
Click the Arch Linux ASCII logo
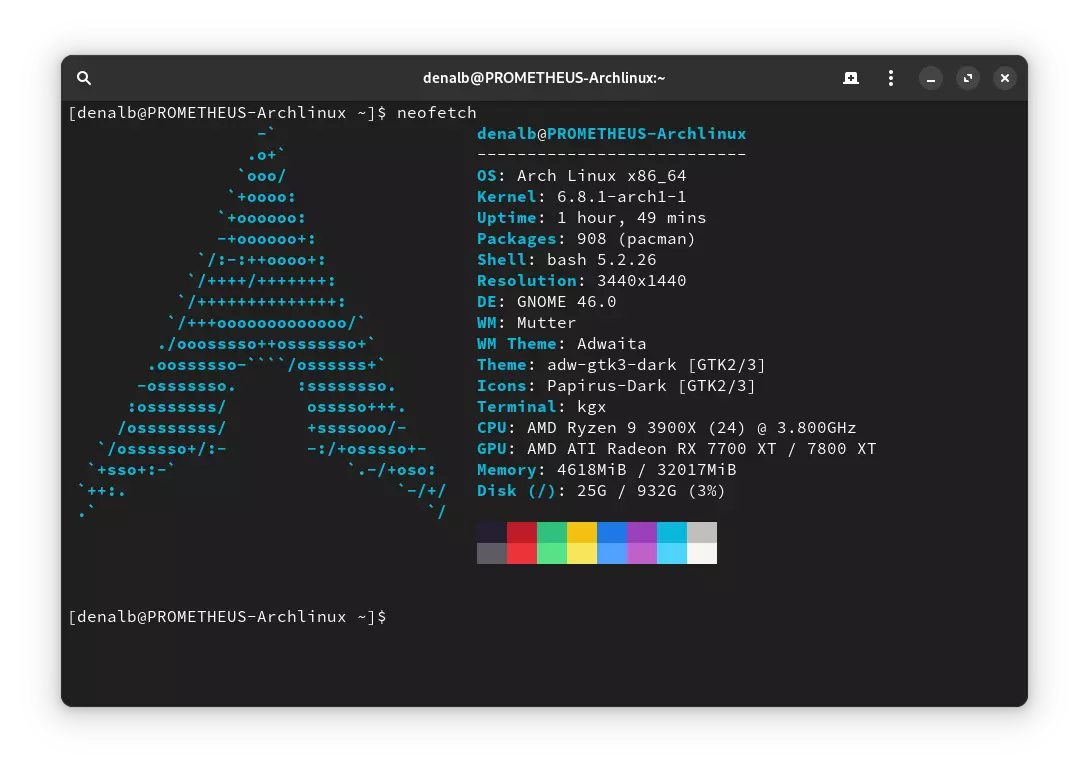[x=263, y=322]
